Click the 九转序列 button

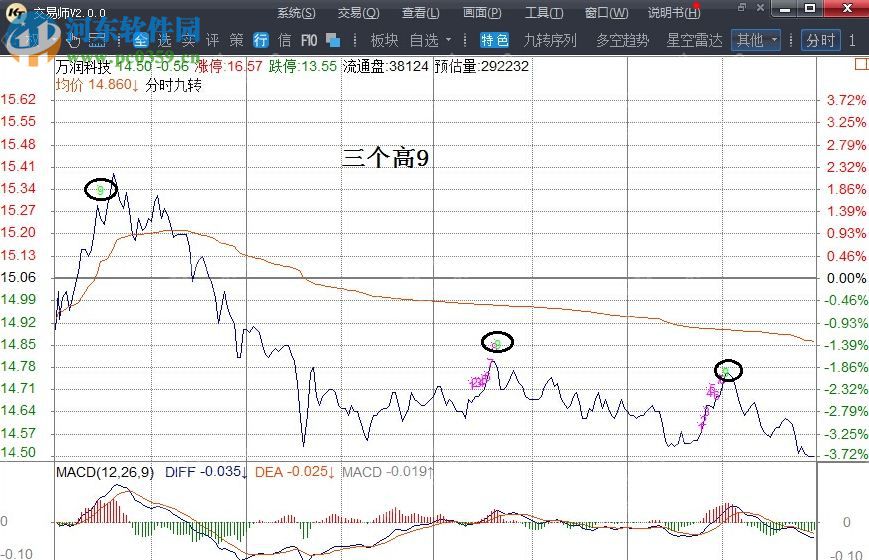click(550, 40)
